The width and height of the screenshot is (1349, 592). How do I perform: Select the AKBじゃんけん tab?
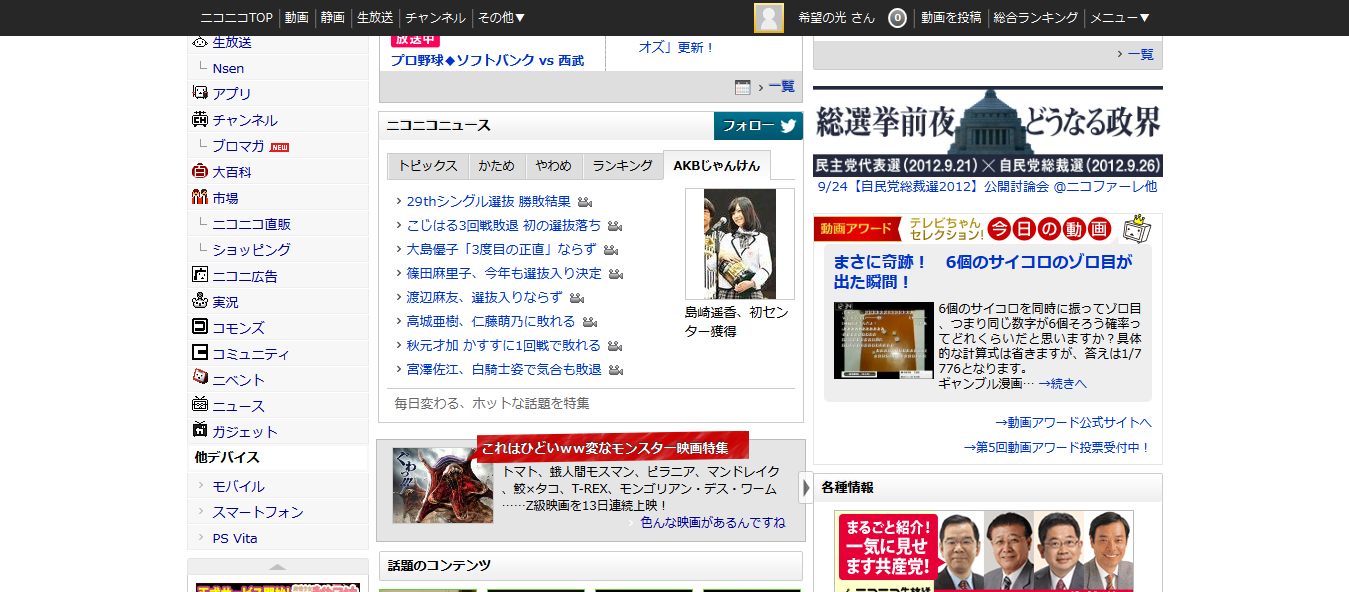click(717, 166)
